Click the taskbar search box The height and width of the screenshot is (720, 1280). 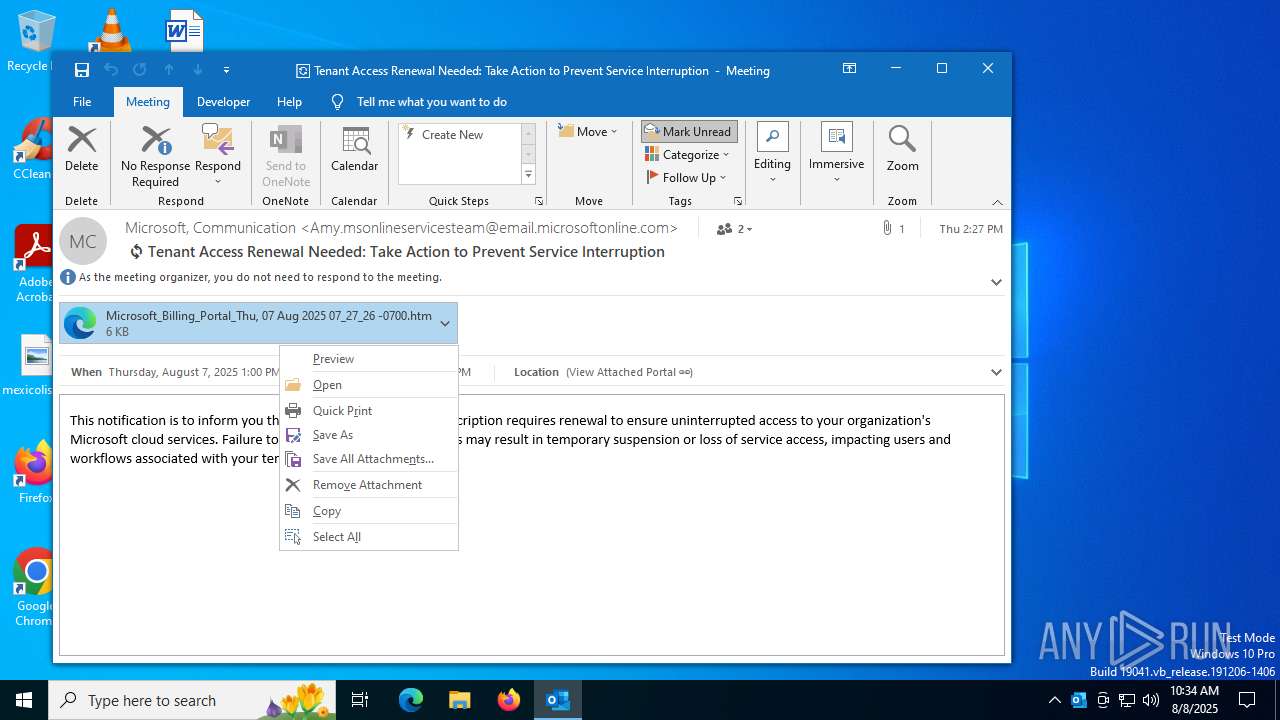192,700
